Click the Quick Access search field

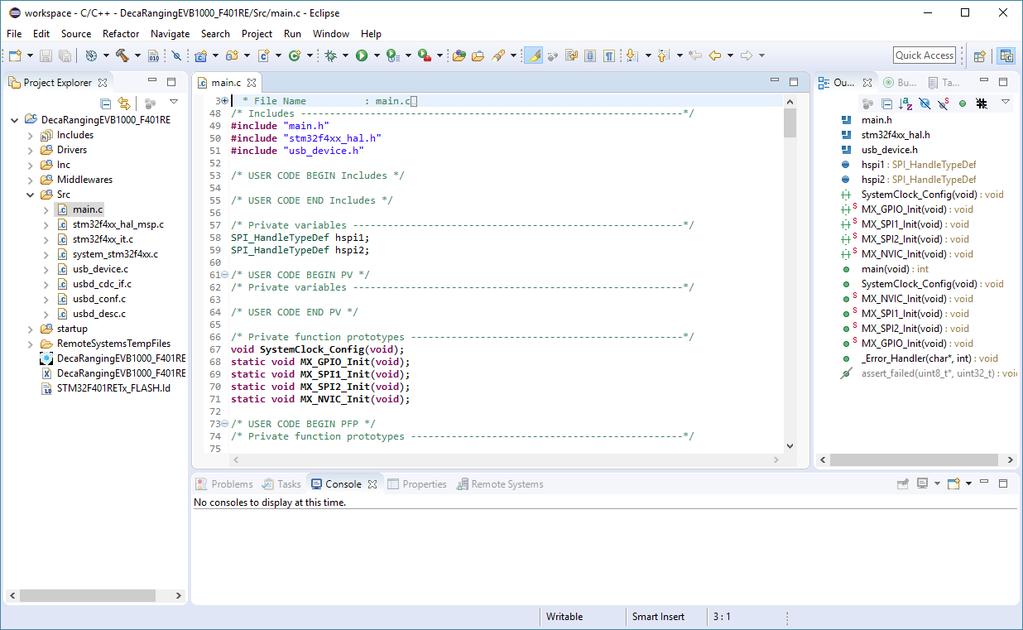pyautogui.click(x=924, y=55)
